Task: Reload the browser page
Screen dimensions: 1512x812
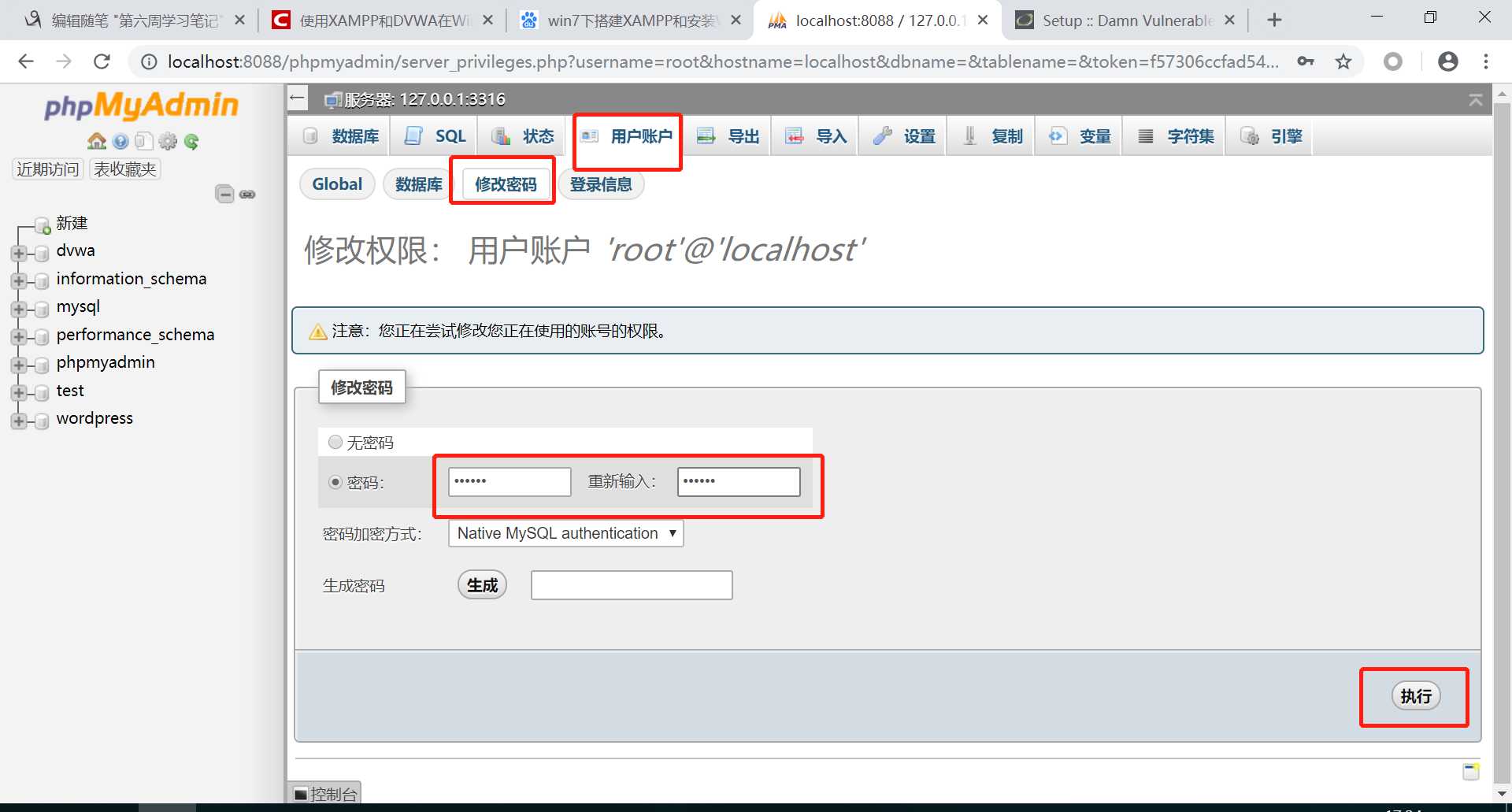Action: 102,61
